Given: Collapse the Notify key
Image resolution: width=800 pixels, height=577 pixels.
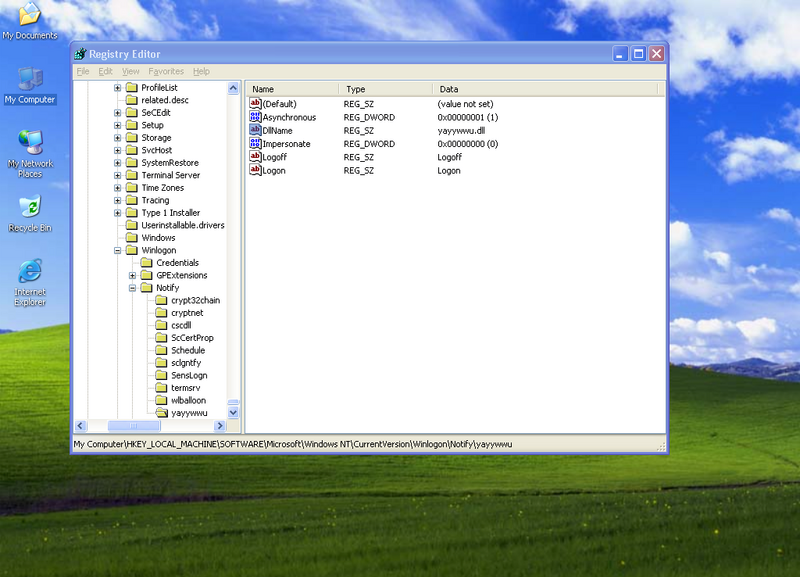Looking at the screenshot, I should coord(132,288).
